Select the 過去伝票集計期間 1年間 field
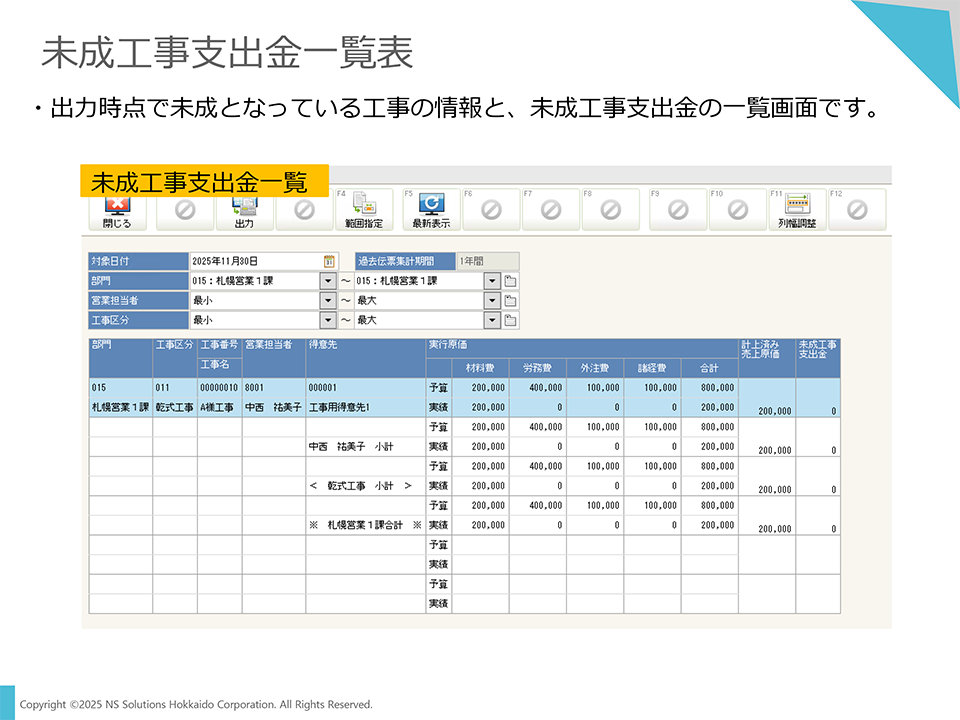The width and height of the screenshot is (960, 720). click(x=488, y=262)
